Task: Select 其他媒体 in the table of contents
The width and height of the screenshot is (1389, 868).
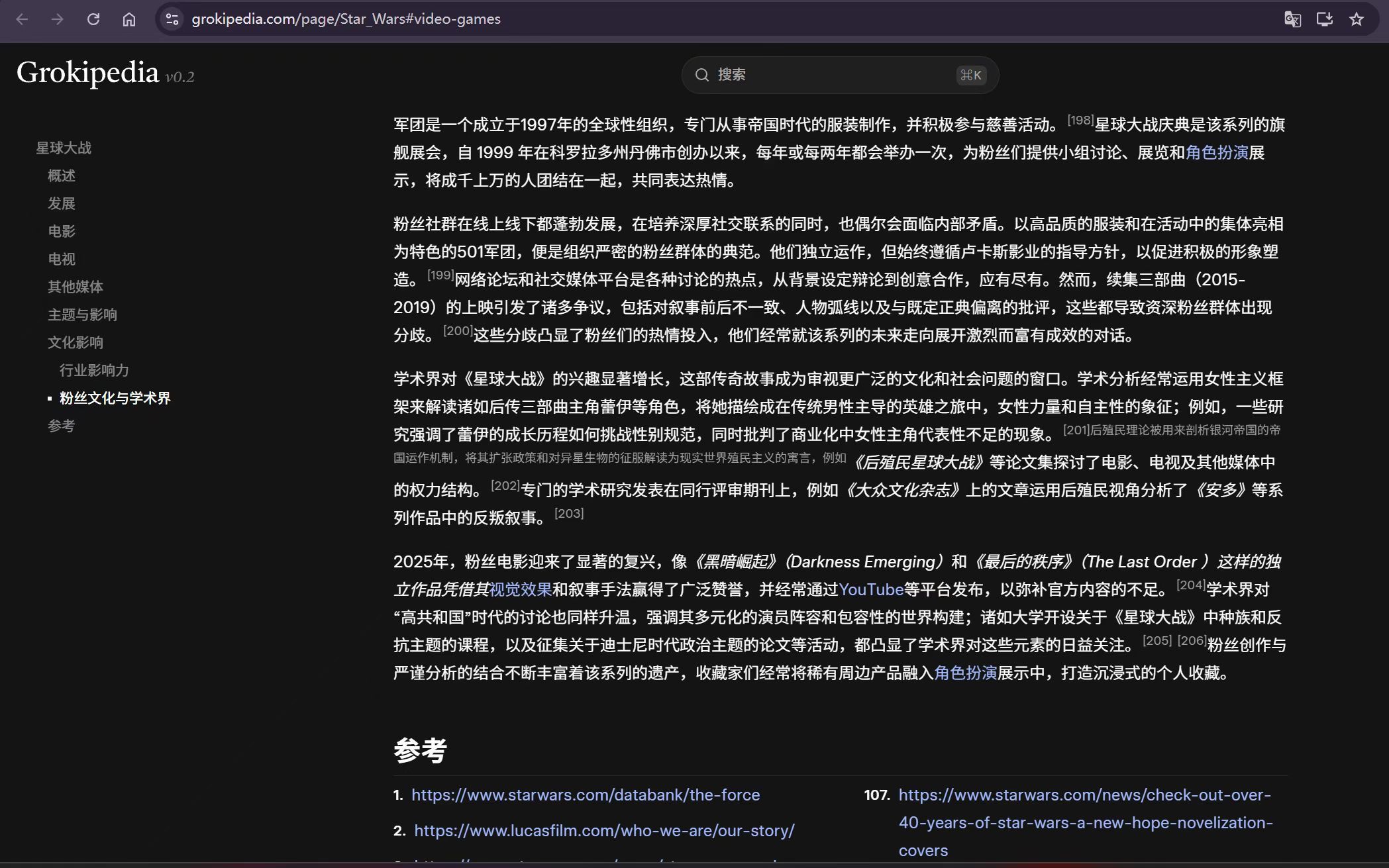Action: 76,287
